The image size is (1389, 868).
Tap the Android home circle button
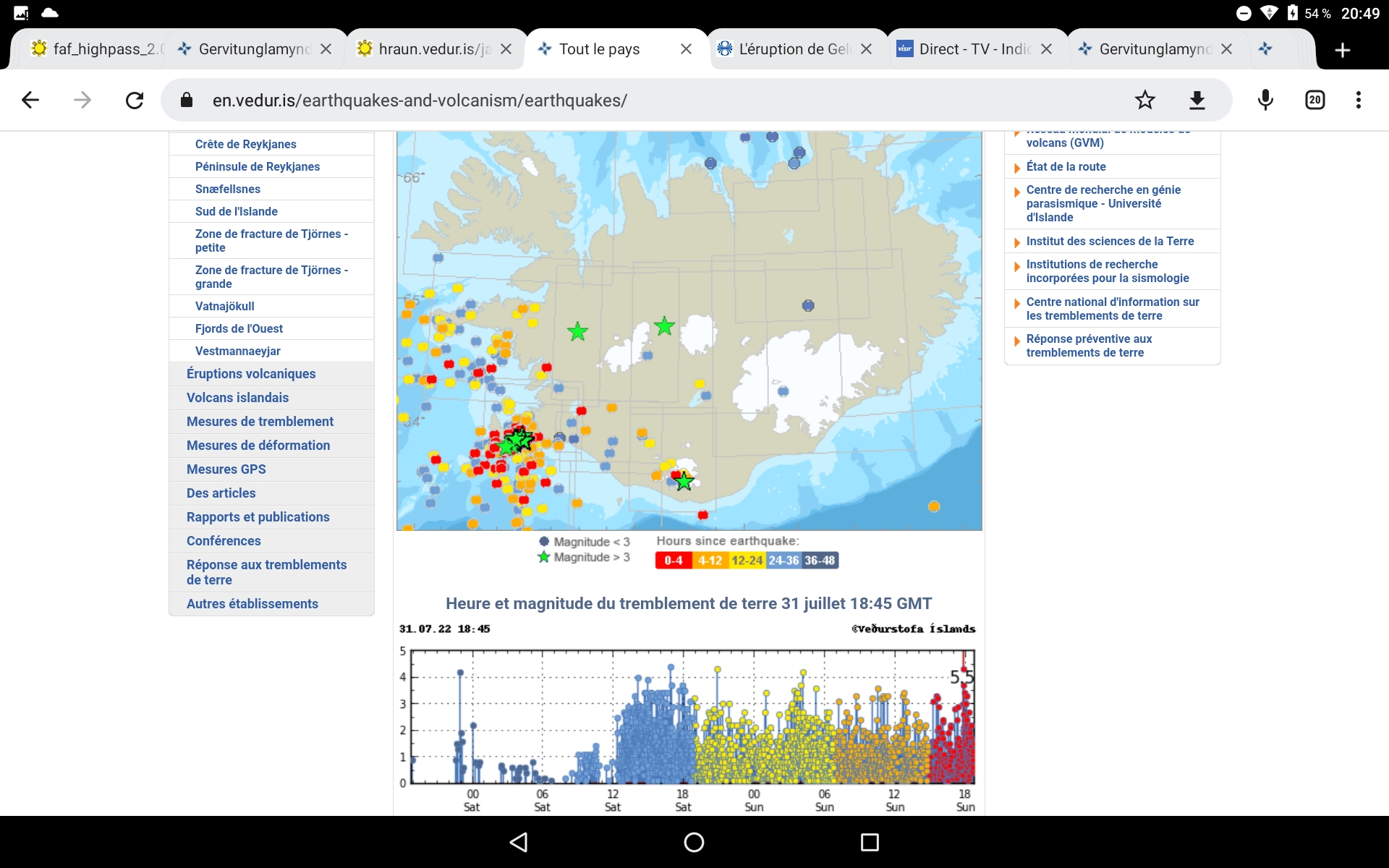click(694, 842)
